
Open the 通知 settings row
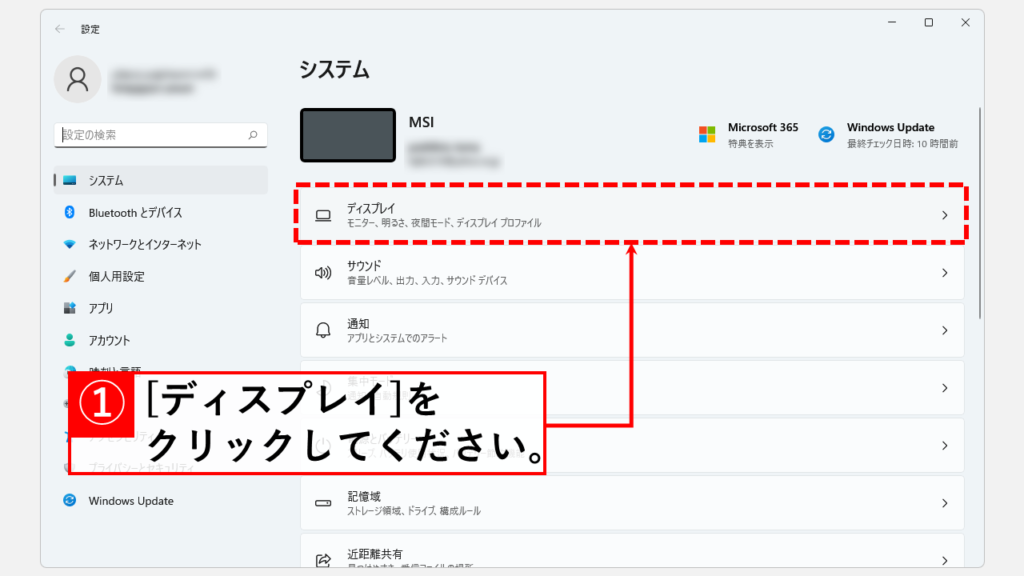(x=632, y=330)
